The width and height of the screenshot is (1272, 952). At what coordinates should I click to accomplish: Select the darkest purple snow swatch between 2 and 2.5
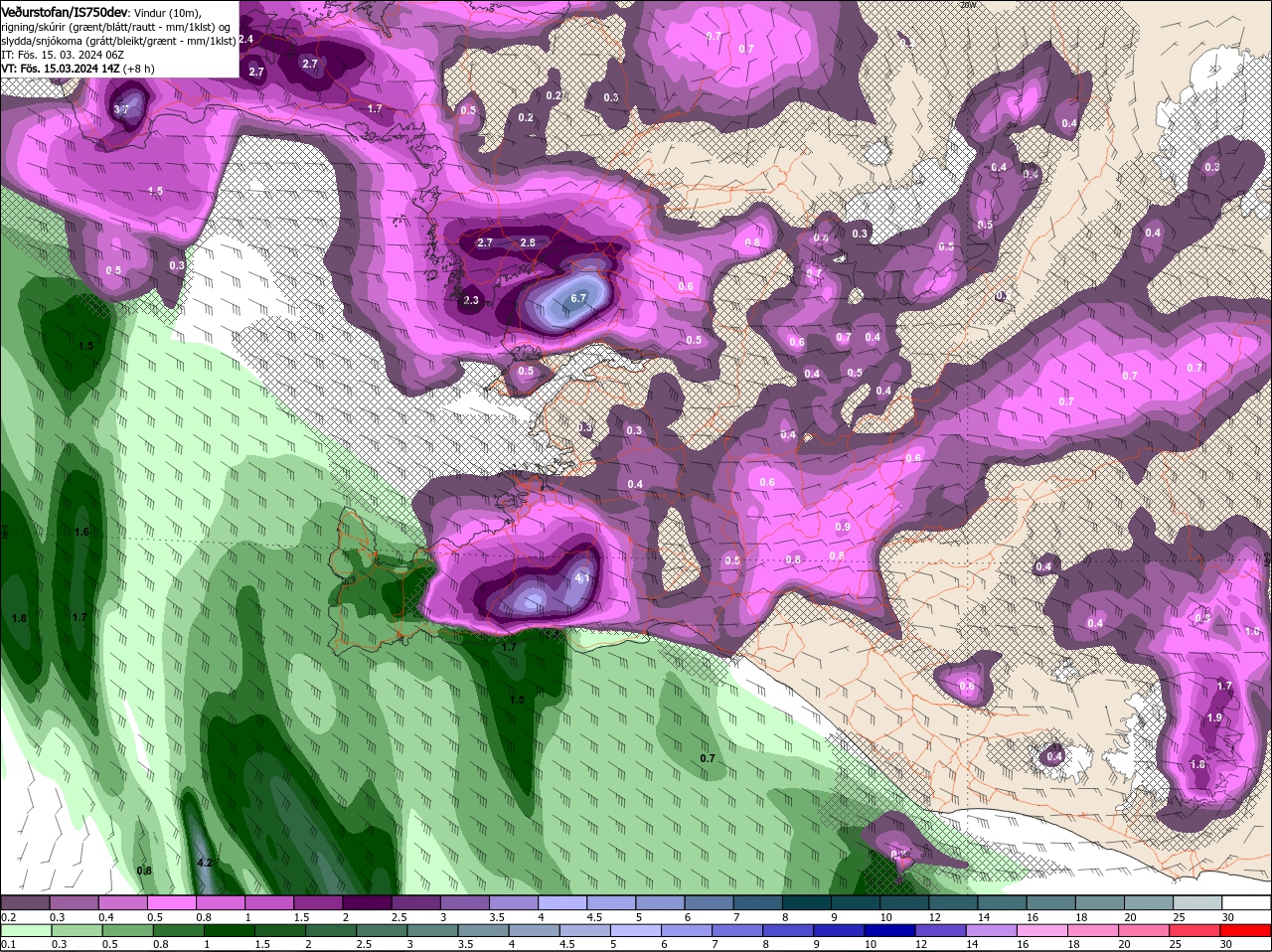point(367,902)
